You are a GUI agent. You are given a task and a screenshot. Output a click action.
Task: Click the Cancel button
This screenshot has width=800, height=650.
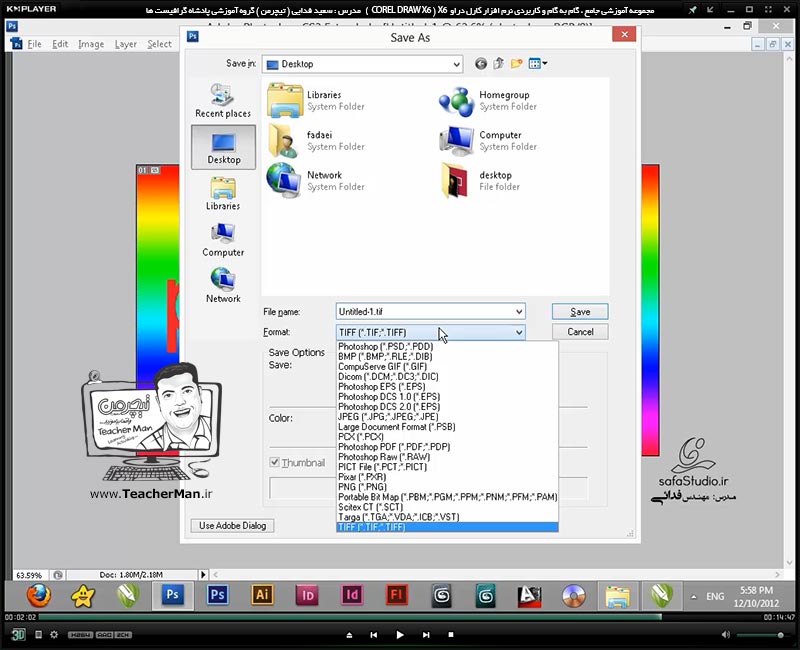[580, 332]
